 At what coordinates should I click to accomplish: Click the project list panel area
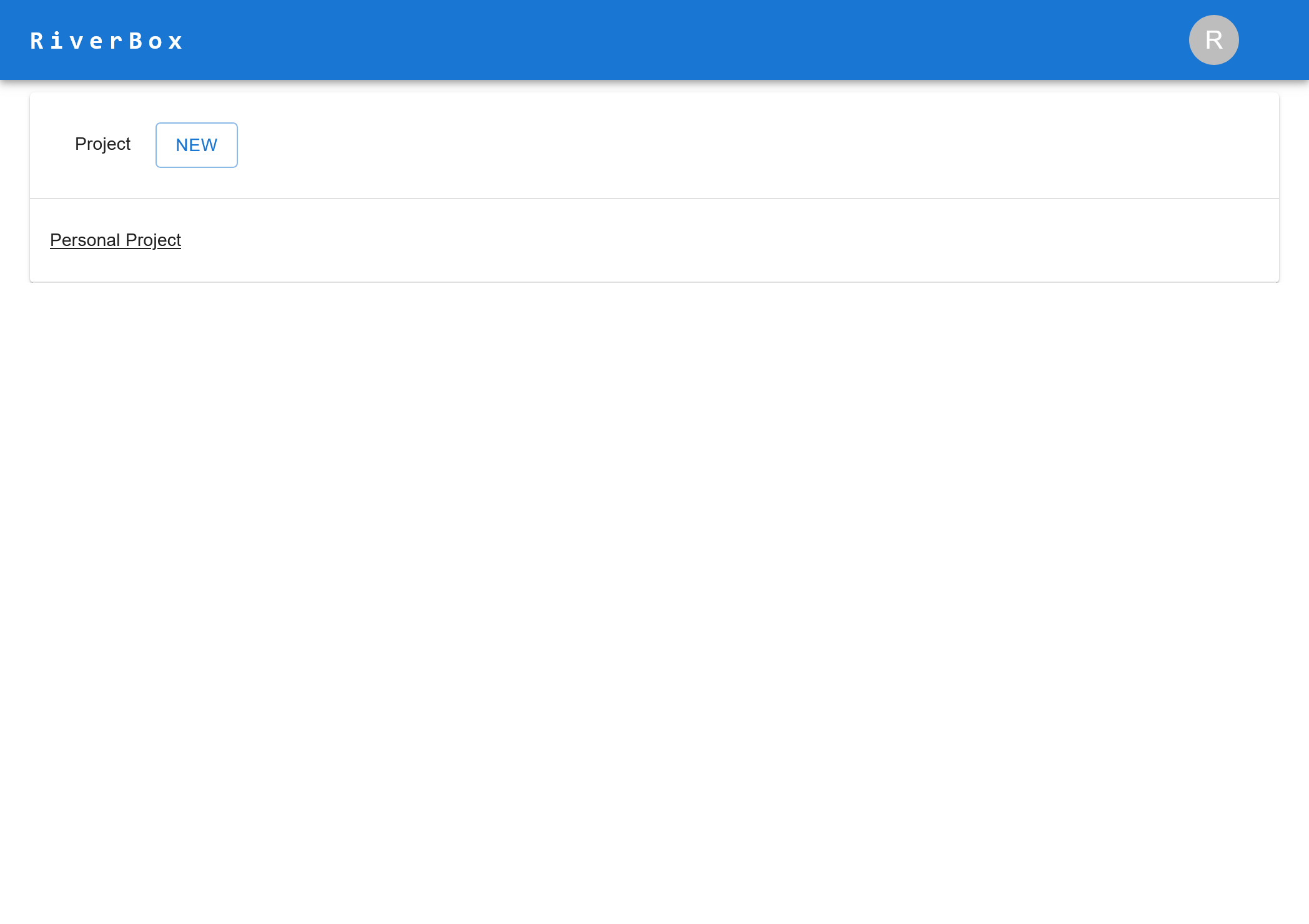(654, 240)
